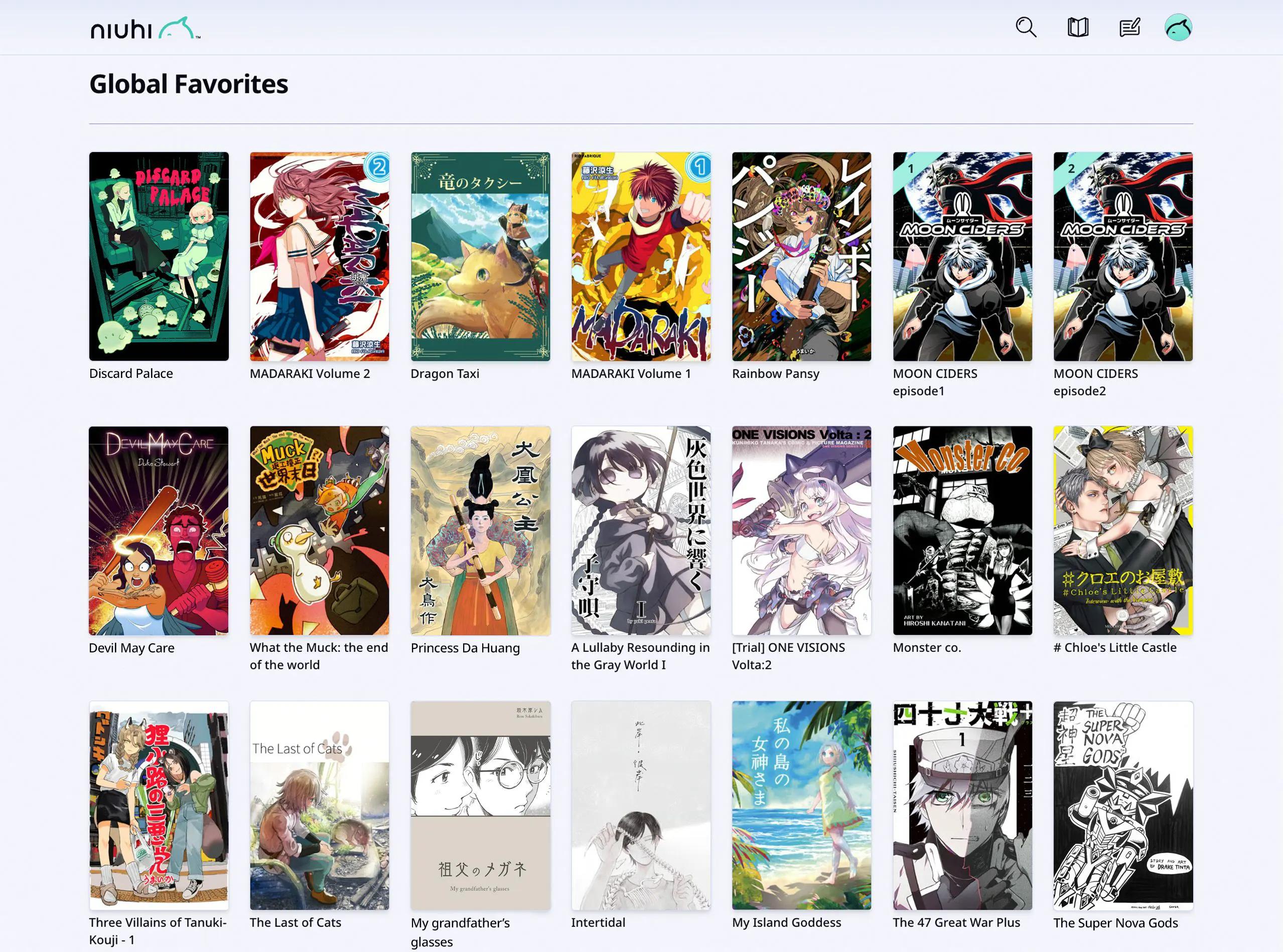Click My grandfather's glasses title text
1283x952 pixels.
coord(460,932)
